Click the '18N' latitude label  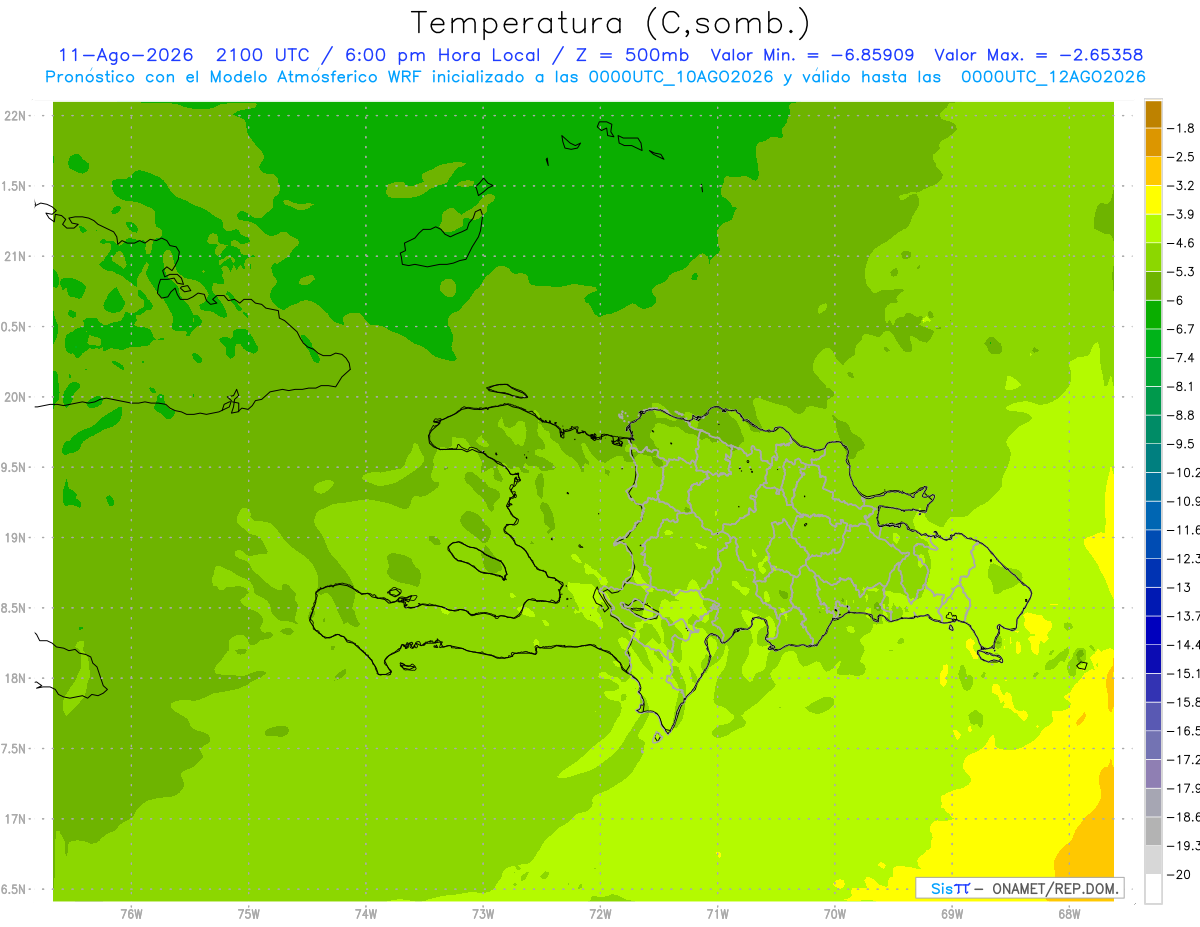(17, 679)
